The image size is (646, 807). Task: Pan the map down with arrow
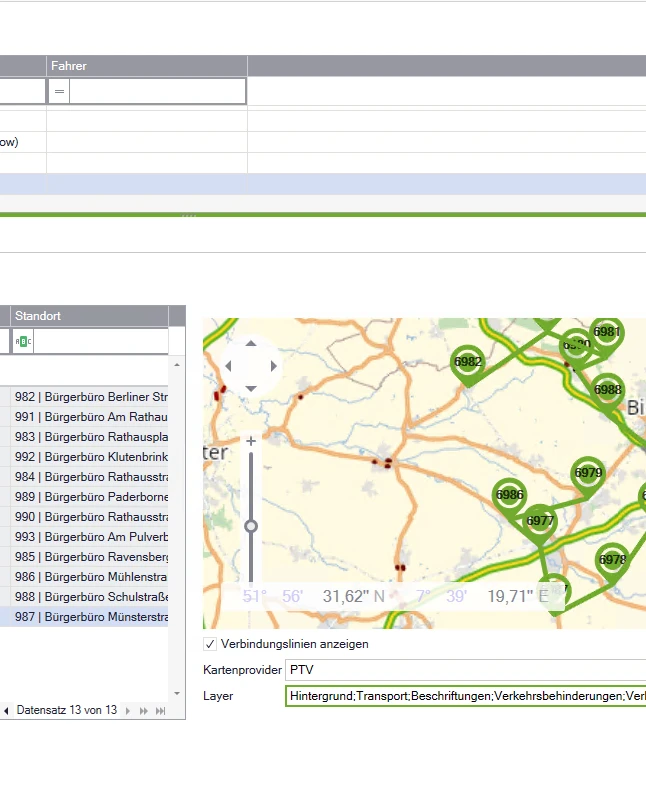[x=251, y=388]
